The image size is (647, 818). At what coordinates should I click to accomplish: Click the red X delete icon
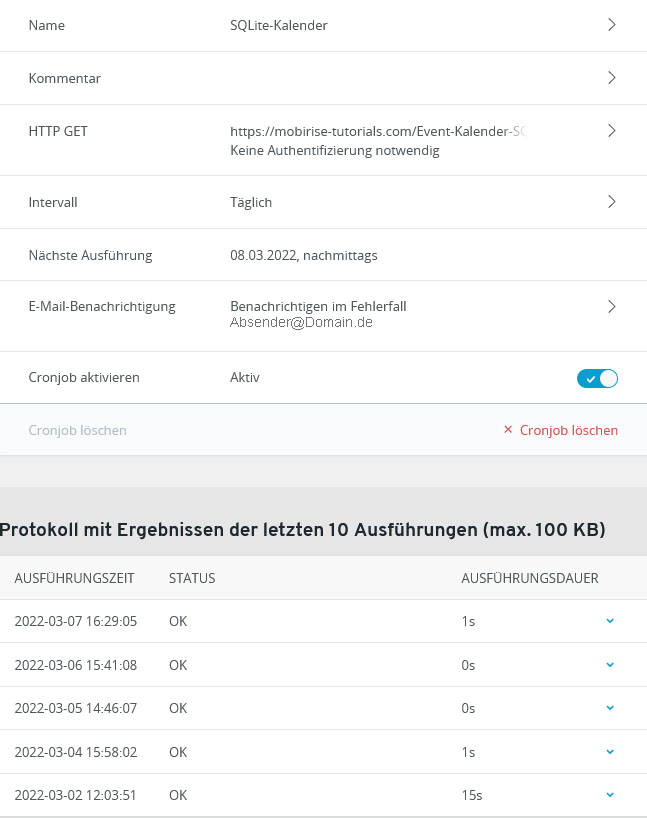pos(508,430)
